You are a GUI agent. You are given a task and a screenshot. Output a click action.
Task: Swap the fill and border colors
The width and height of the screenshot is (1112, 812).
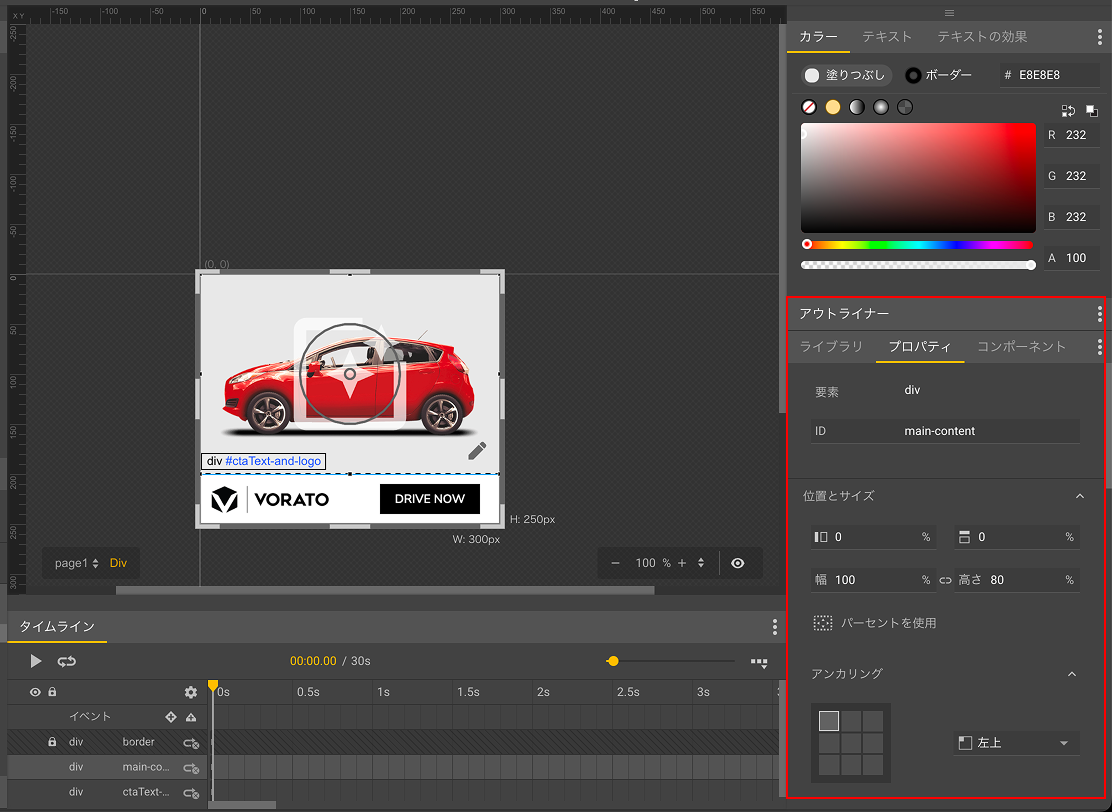(x=1068, y=111)
